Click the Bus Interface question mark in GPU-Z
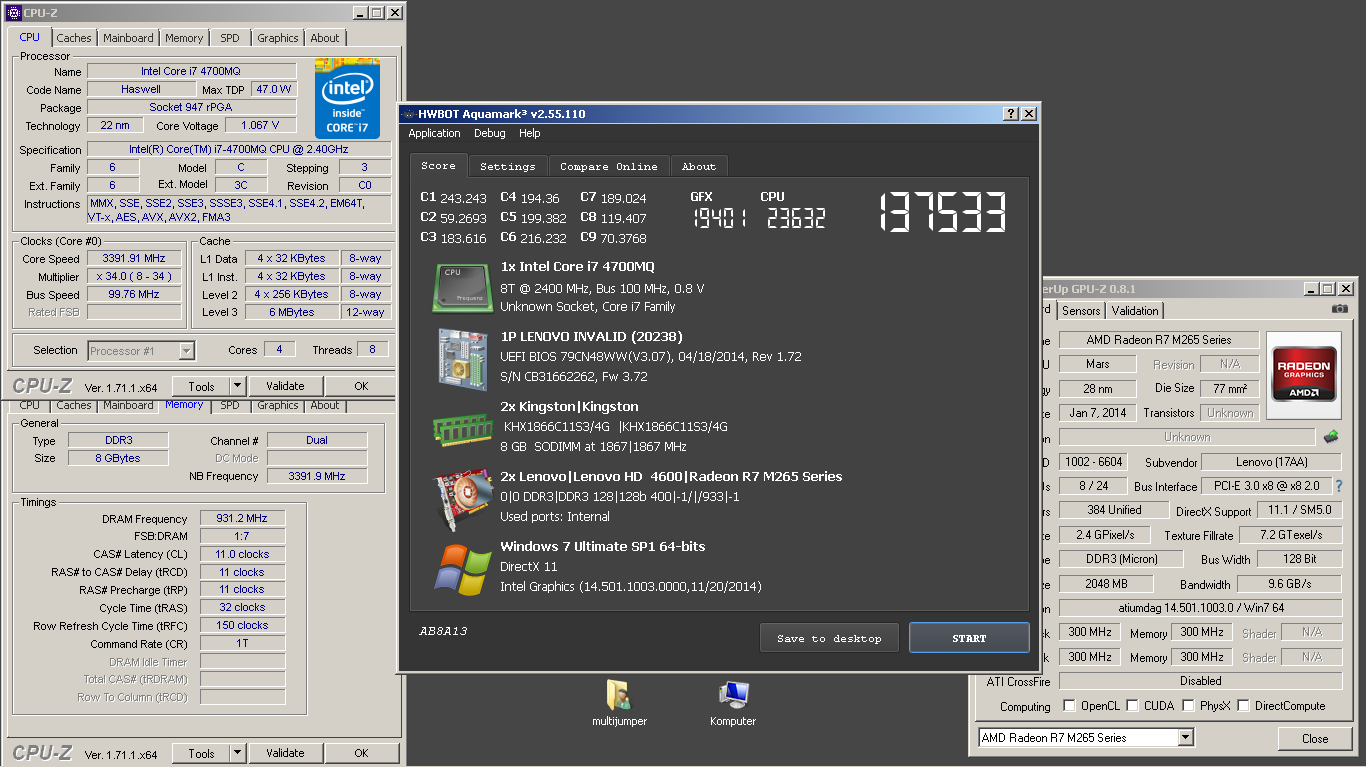The width and height of the screenshot is (1366, 768). coord(1339,486)
